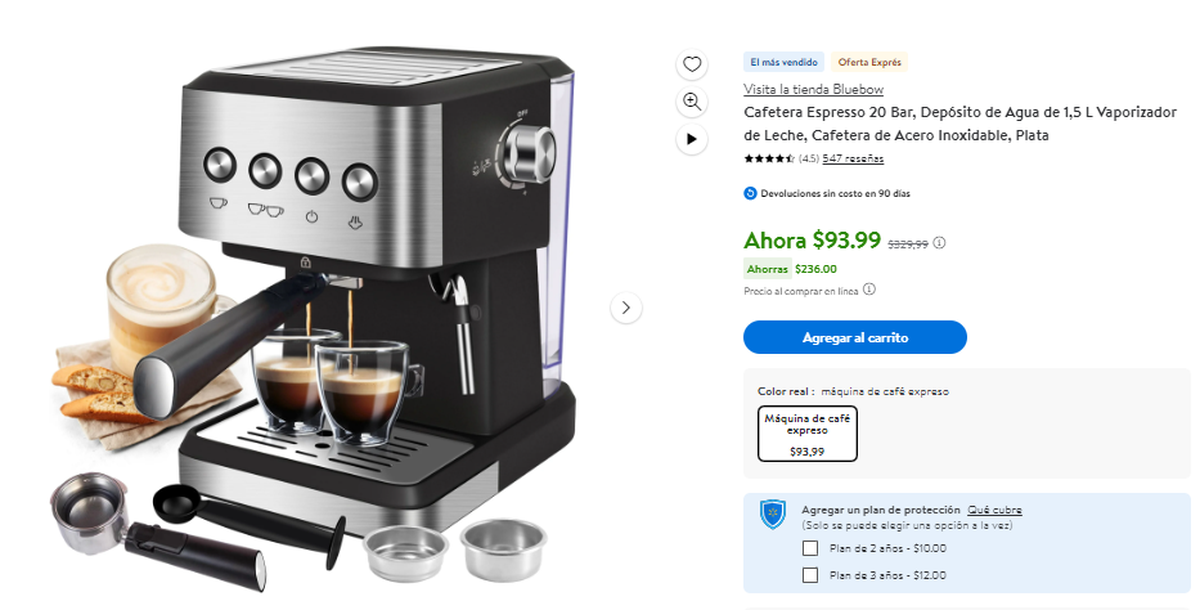
Task: Play the product video icon
Action: [691, 139]
